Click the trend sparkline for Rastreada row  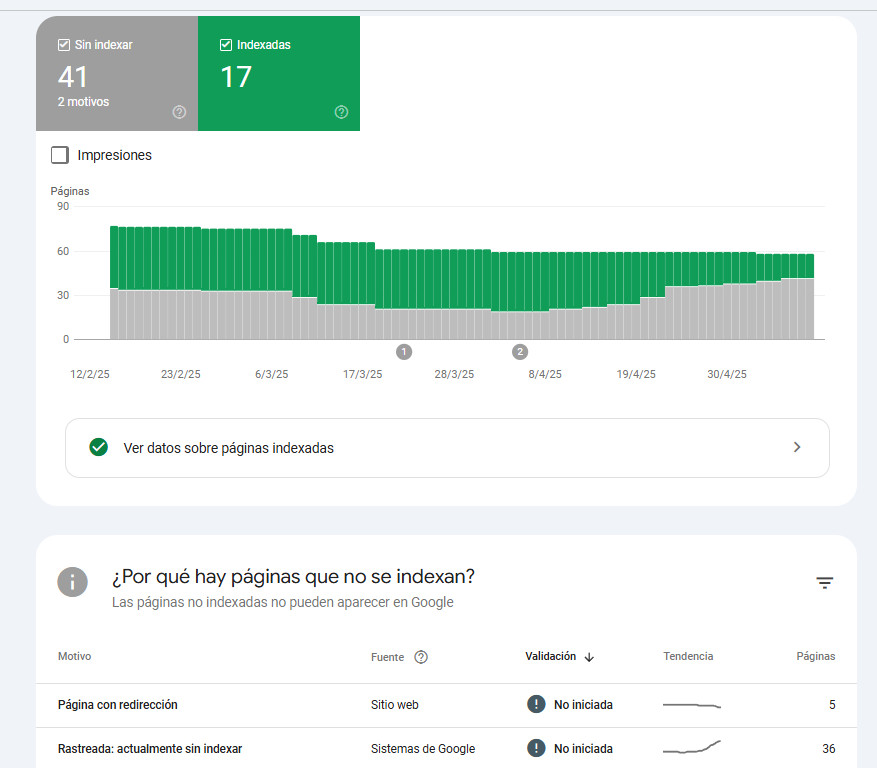(x=691, y=748)
